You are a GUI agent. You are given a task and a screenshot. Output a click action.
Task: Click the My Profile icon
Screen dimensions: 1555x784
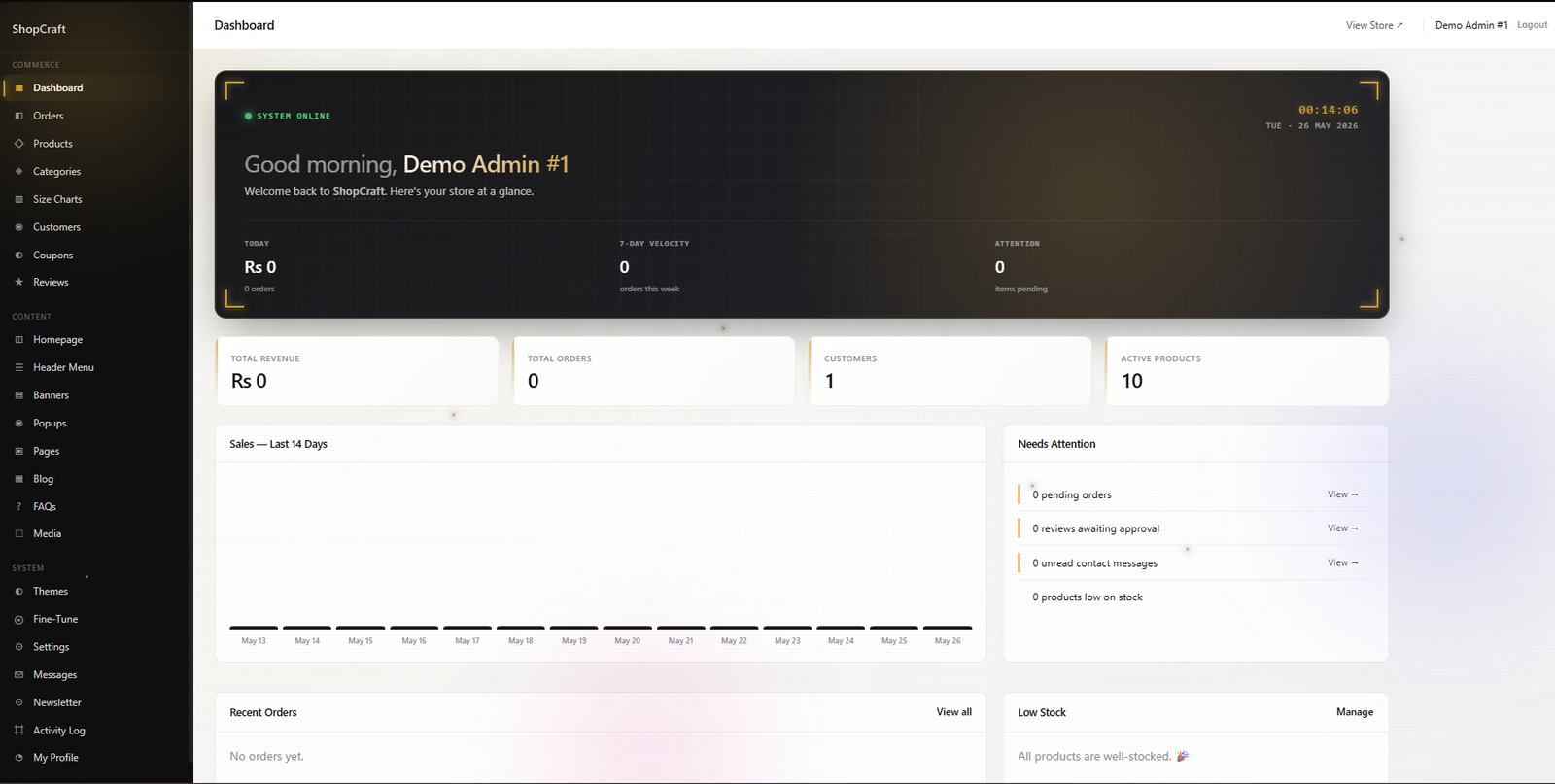18,758
